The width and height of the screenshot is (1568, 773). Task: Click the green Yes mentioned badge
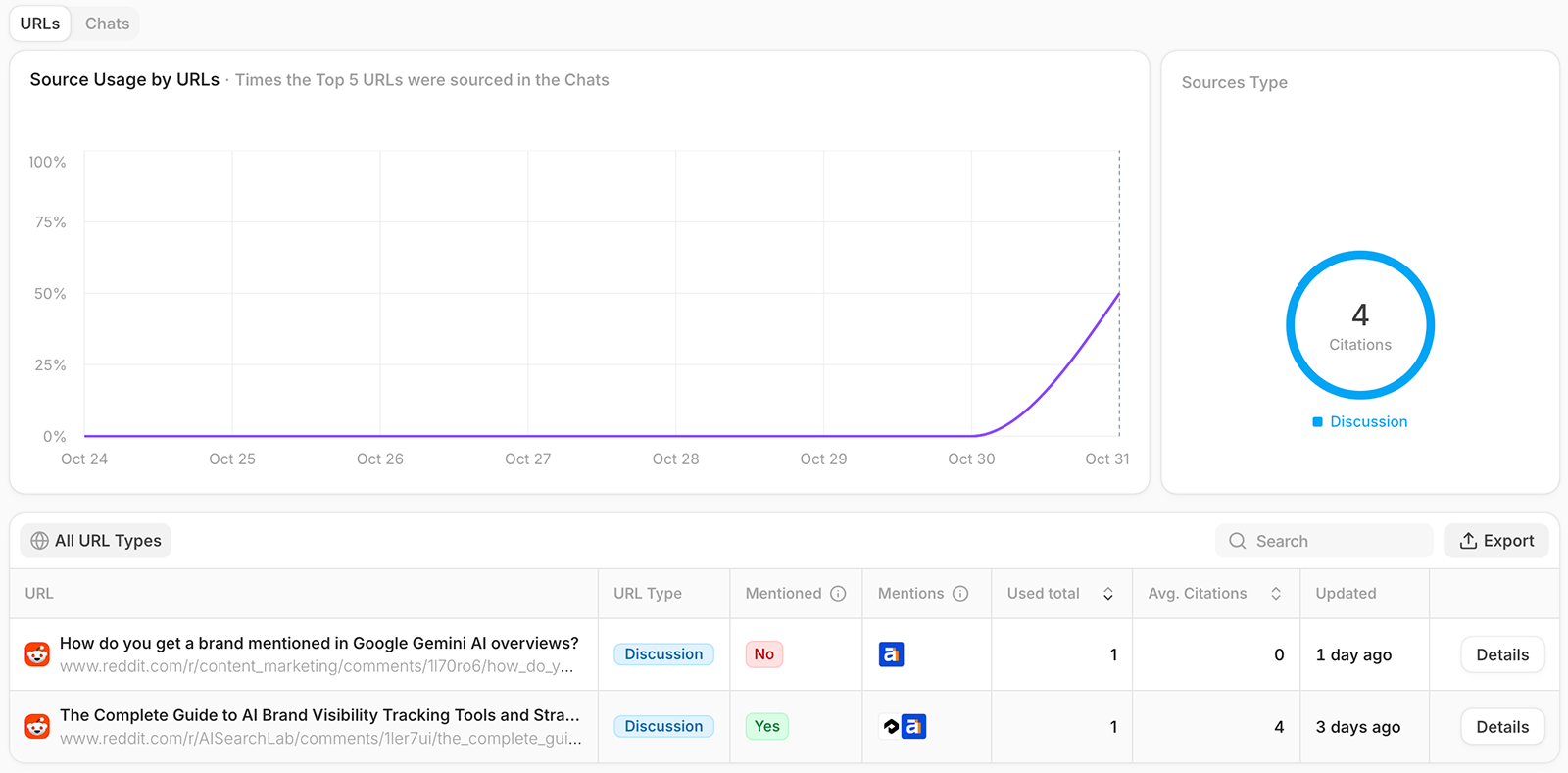[x=767, y=727]
